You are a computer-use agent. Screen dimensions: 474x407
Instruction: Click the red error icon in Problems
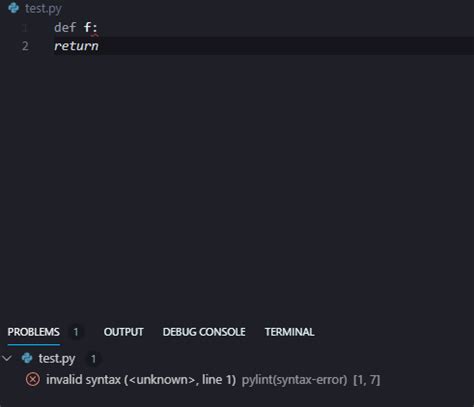point(33,379)
